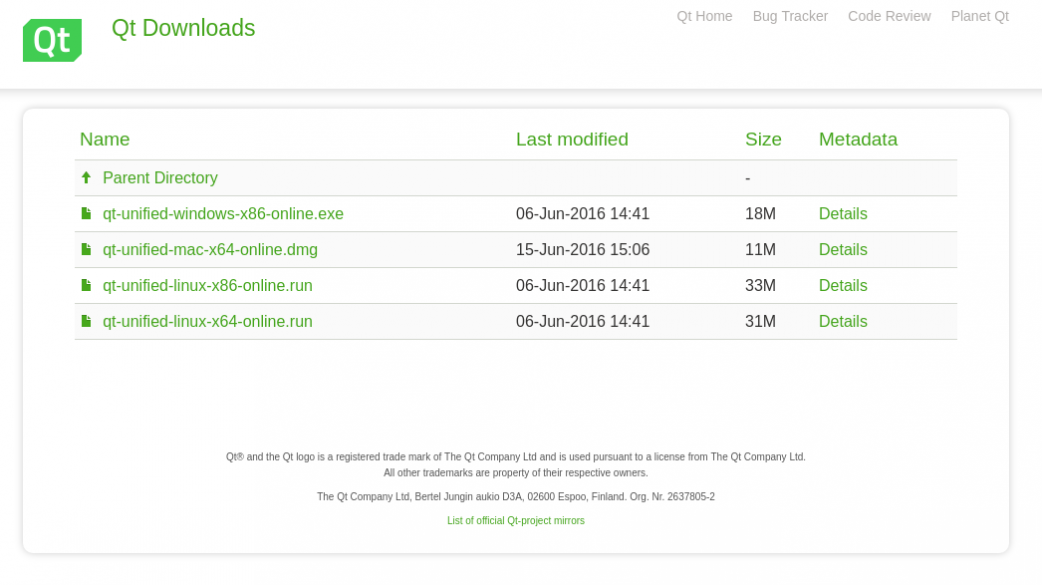Viewport: 1042px width, 585px height.
Task: Go to Bug Tracker navigation link
Action: click(x=790, y=16)
